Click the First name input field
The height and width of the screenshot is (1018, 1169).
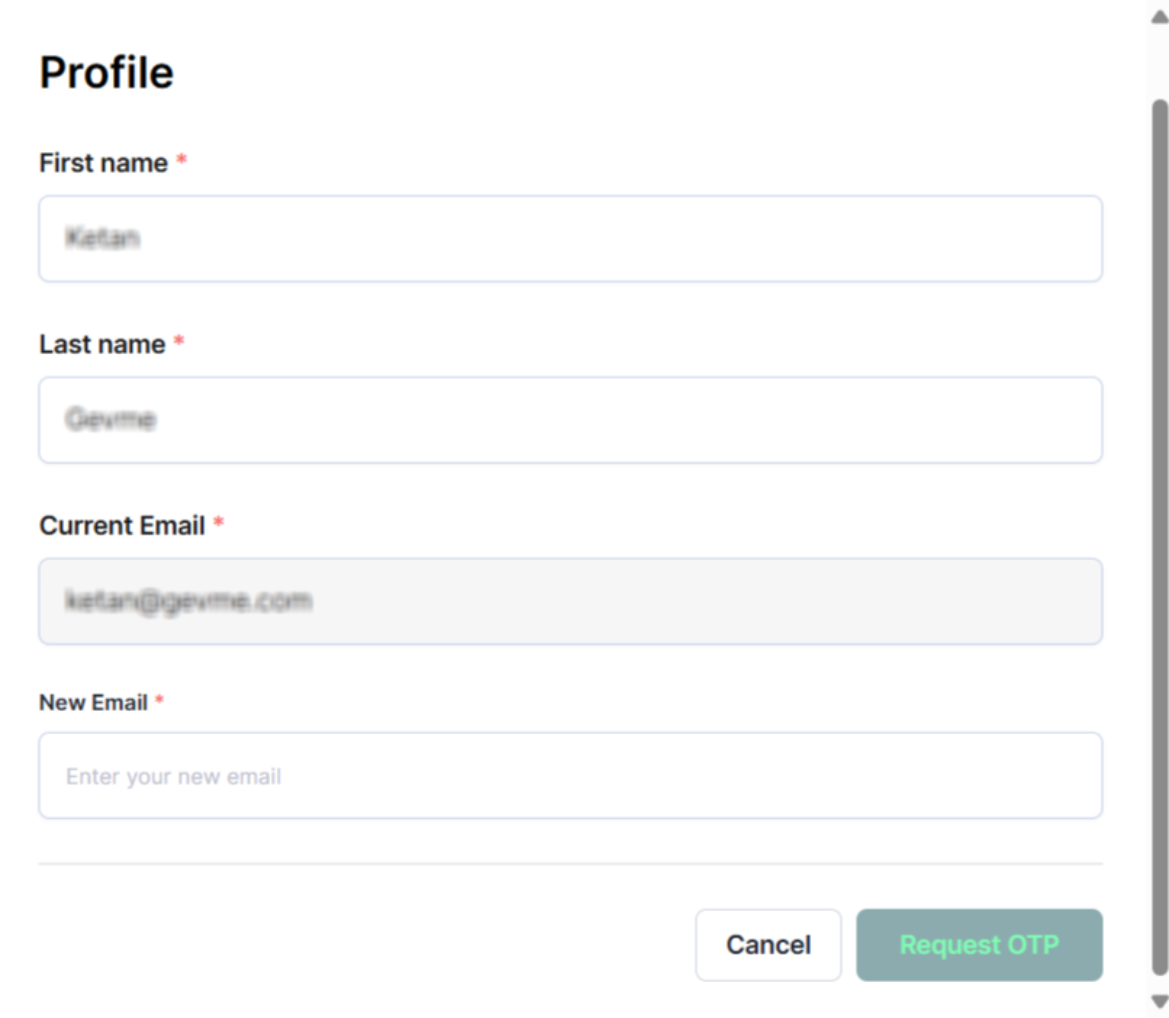[x=570, y=239]
